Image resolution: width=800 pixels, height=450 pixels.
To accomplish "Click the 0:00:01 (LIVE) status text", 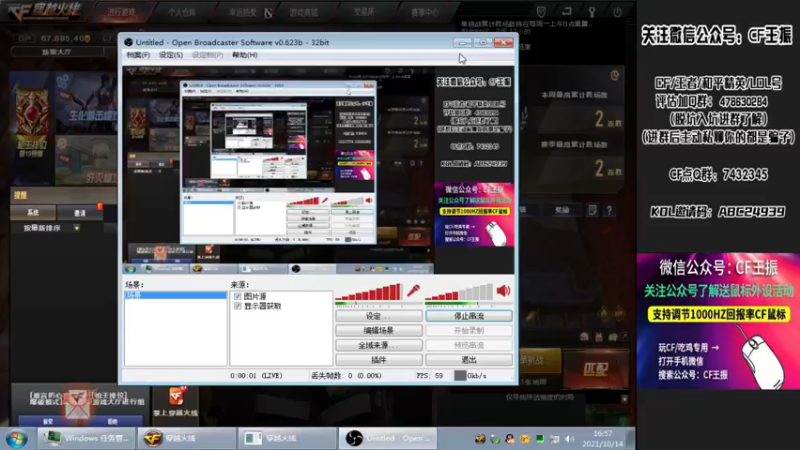I will 256,376.
